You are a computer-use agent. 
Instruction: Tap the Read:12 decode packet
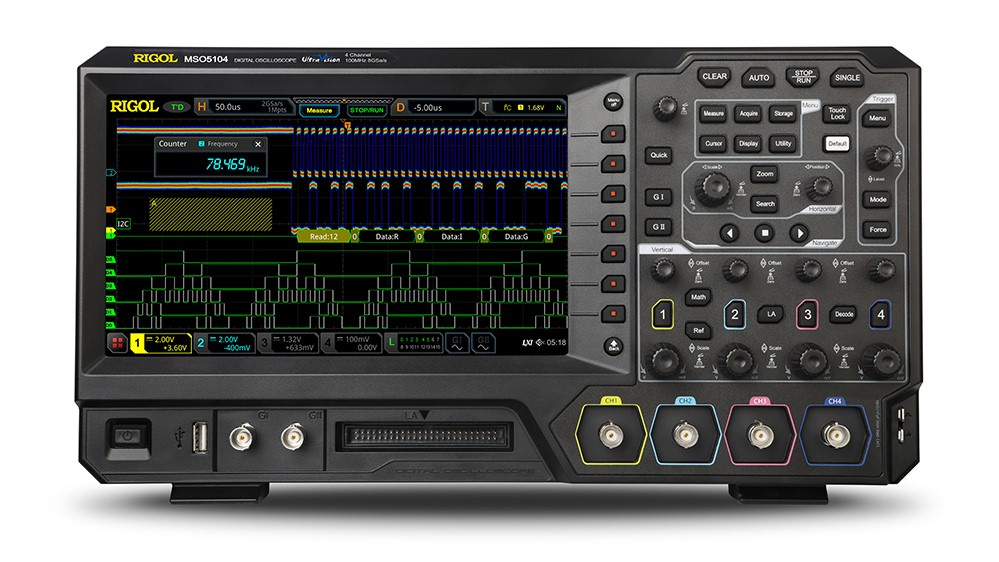324,236
